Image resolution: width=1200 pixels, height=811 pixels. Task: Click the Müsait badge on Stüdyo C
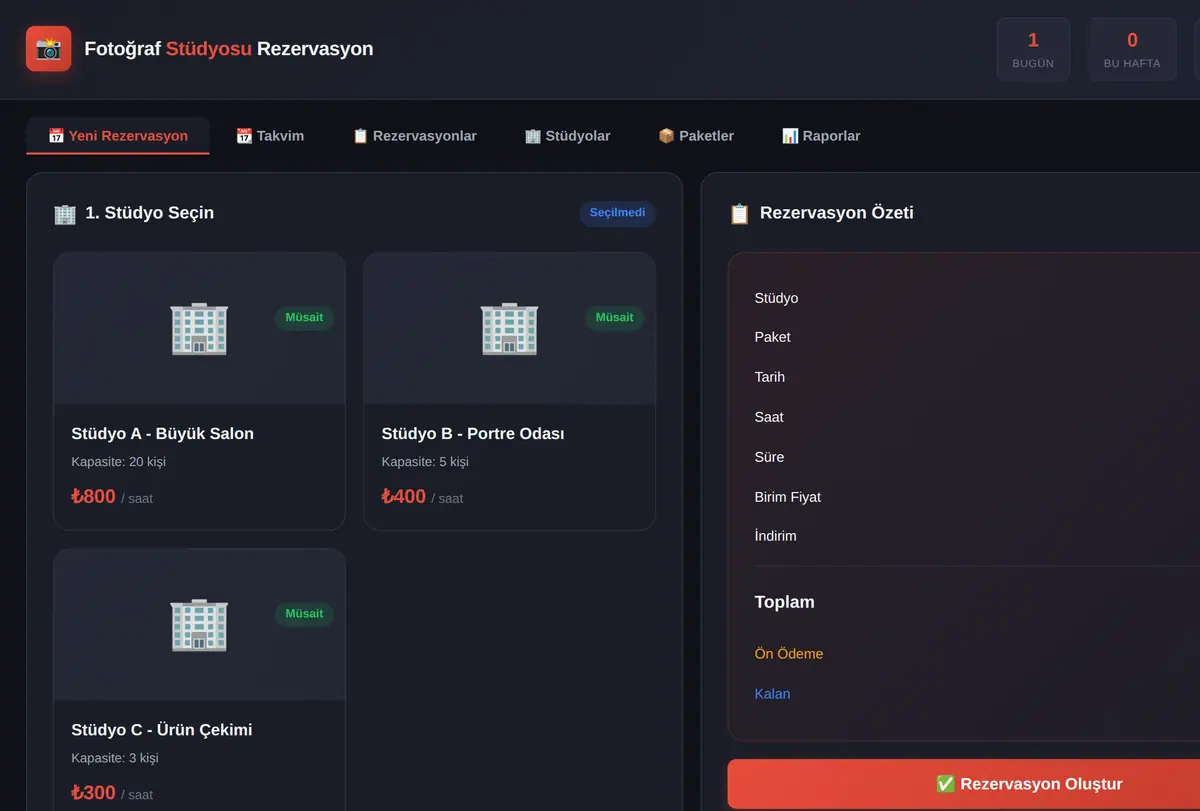[305, 614]
